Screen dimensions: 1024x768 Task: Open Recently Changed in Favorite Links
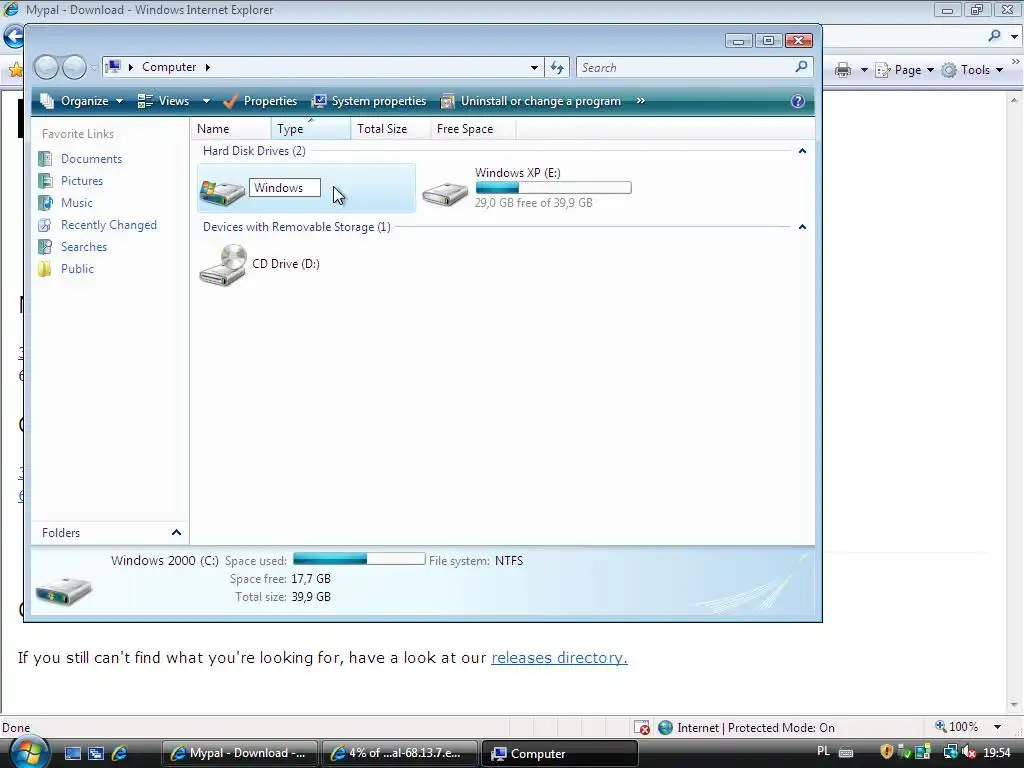click(108, 225)
